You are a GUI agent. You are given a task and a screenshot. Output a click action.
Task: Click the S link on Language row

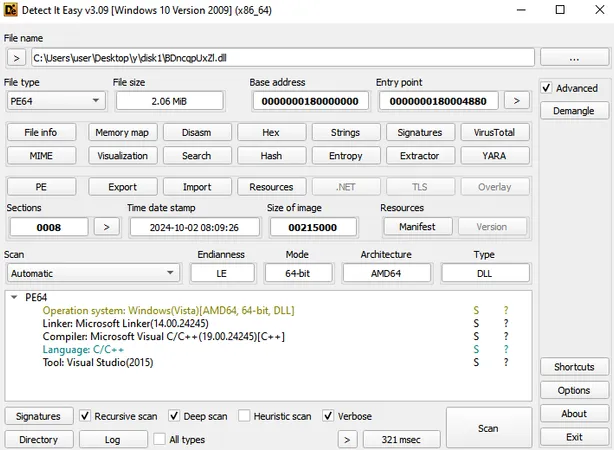[476, 349]
